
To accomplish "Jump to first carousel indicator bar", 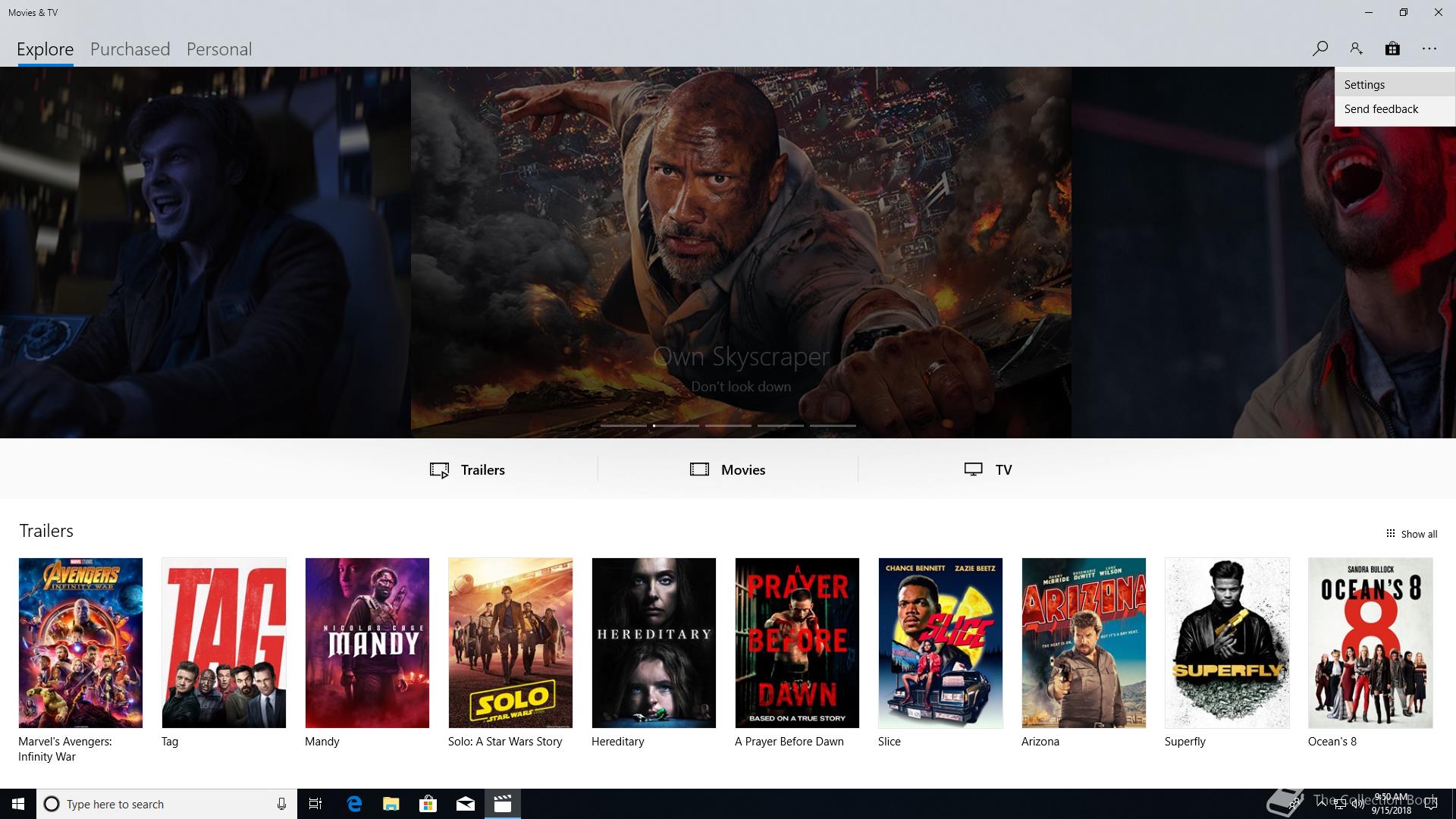I will click(623, 425).
